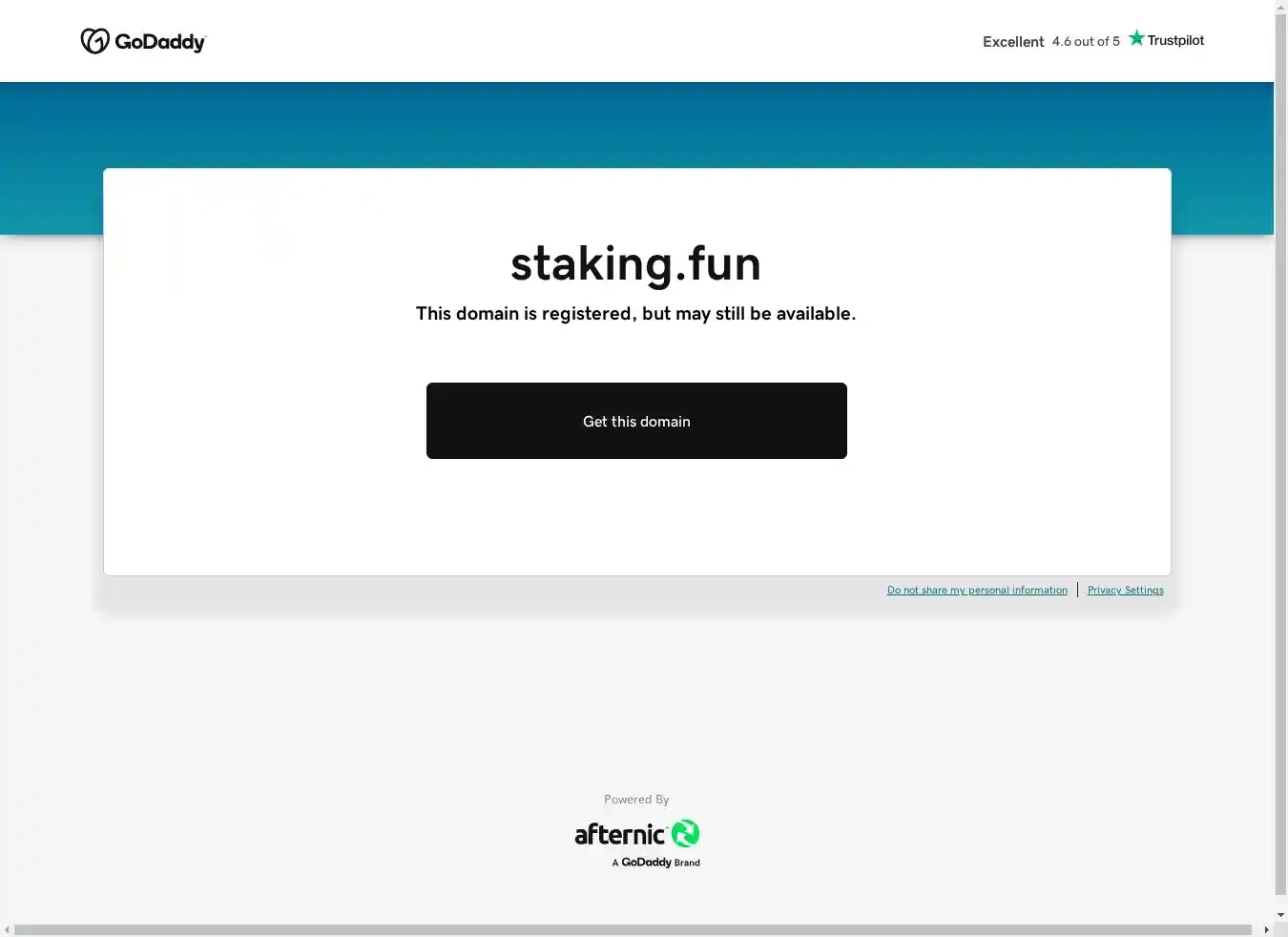Click the vertical scrollbar up arrow
This screenshot has width=1288, height=937.
(x=1280, y=8)
